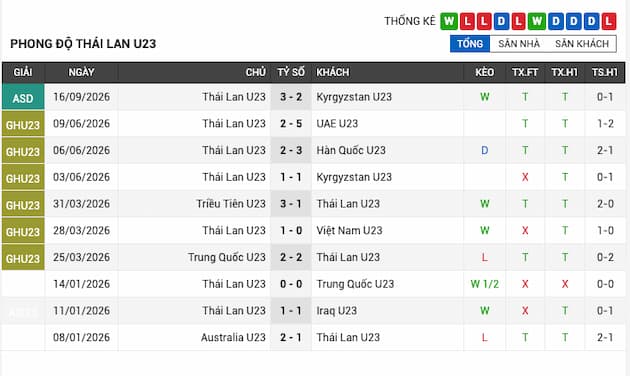Screen dimensions: 630x376
Task: Click GHU23 badge for 09/06/2026 match
Action: pos(23,124)
